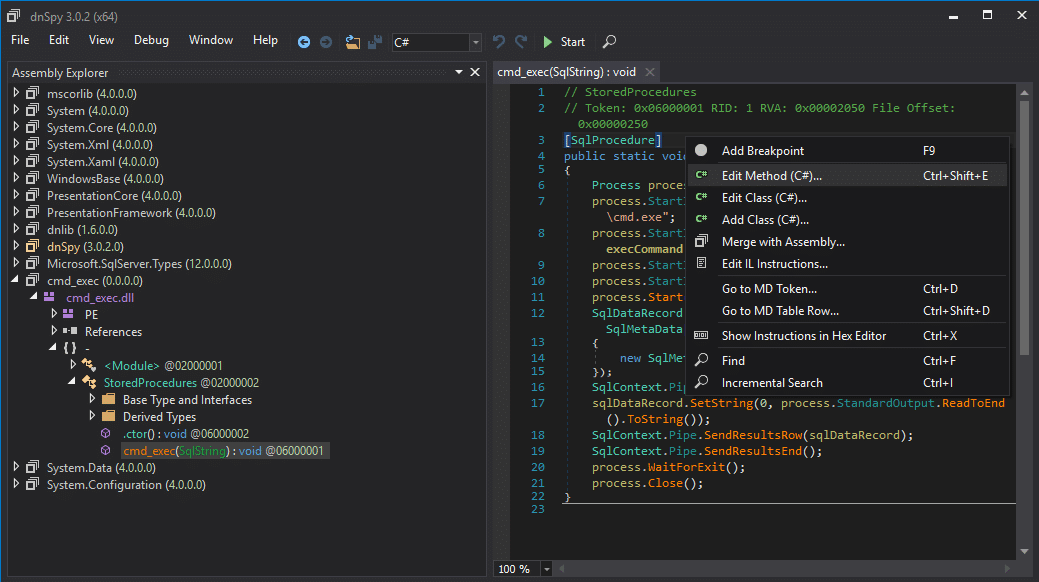Close the Assembly Explorer panel
This screenshot has width=1039, height=582.
(475, 72)
